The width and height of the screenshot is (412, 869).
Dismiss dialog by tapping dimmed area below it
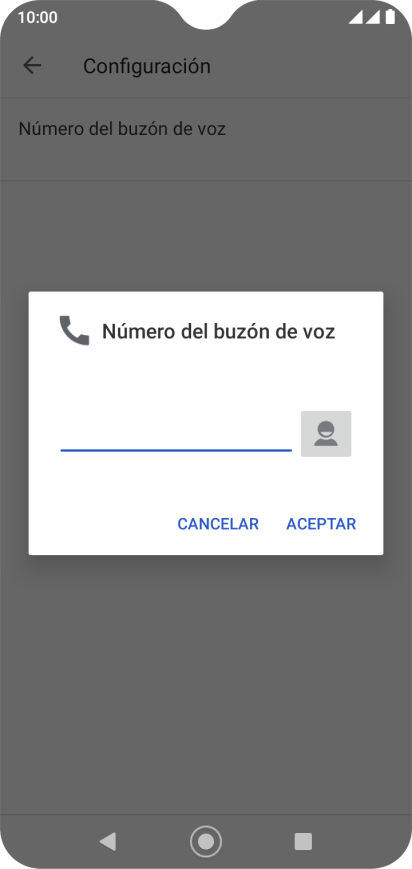(x=206, y=682)
